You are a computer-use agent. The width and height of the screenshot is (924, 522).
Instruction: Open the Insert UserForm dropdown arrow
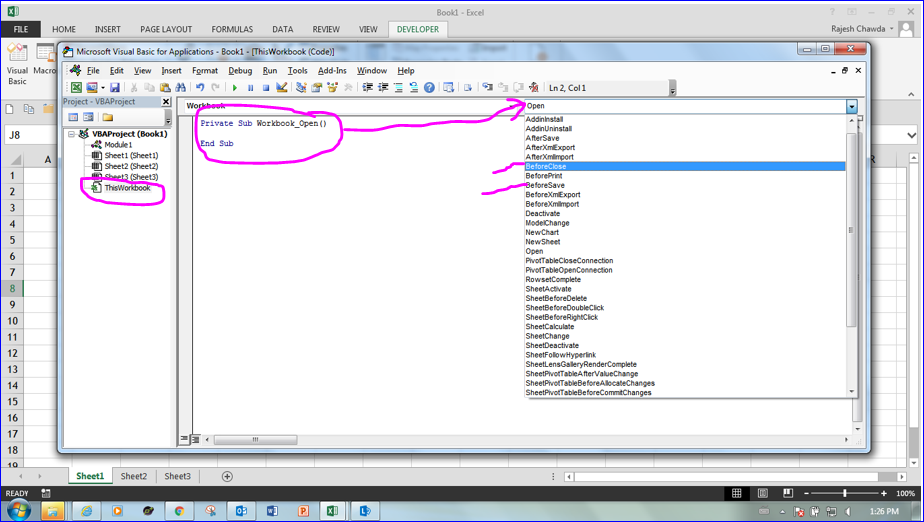103,88
